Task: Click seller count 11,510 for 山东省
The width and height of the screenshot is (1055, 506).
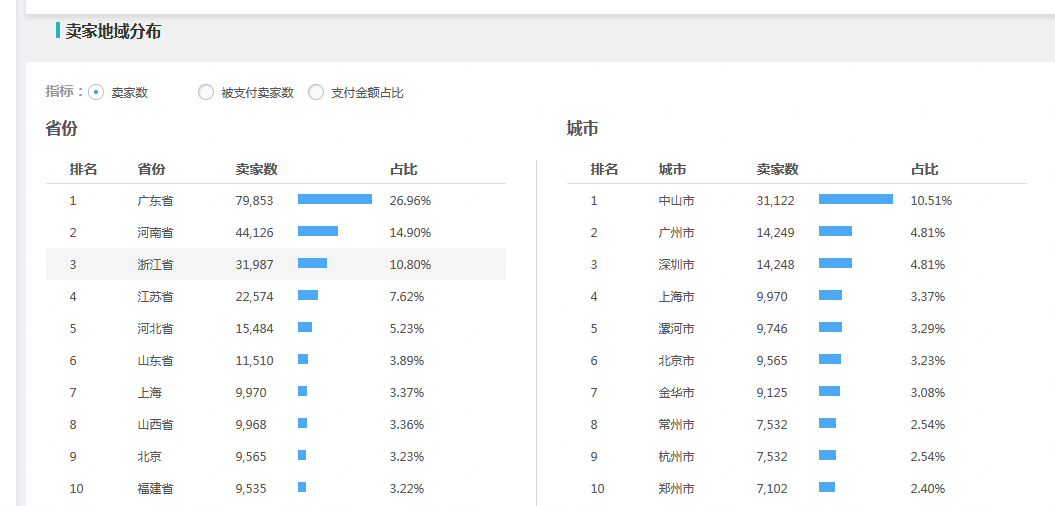Action: point(254,361)
